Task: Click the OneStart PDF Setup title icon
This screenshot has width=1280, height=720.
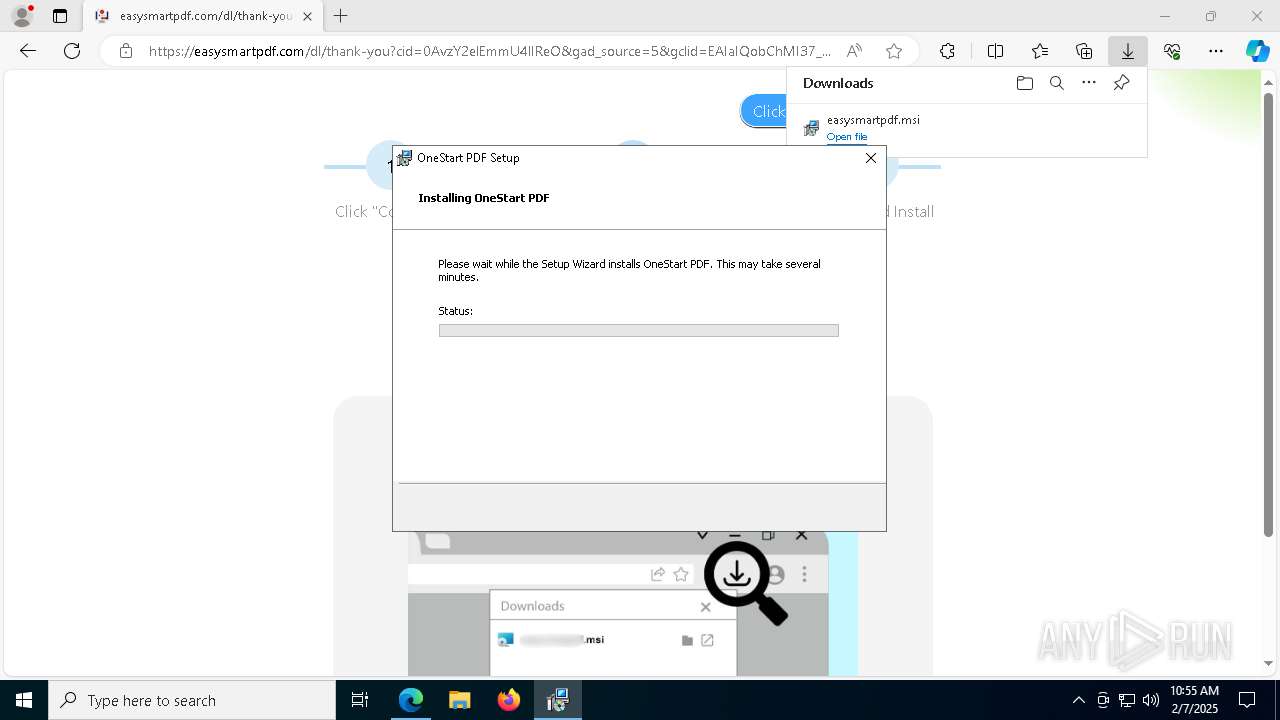Action: point(404,158)
